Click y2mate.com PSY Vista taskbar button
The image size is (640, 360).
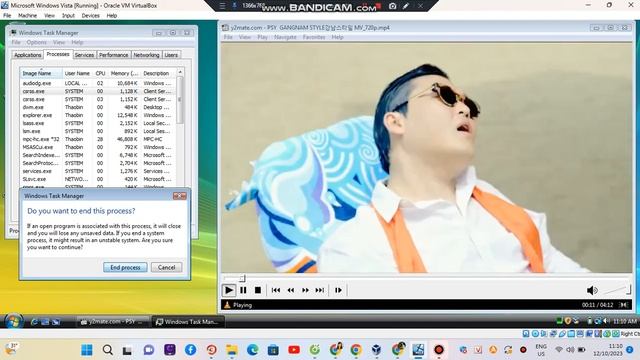pyautogui.click(x=113, y=322)
